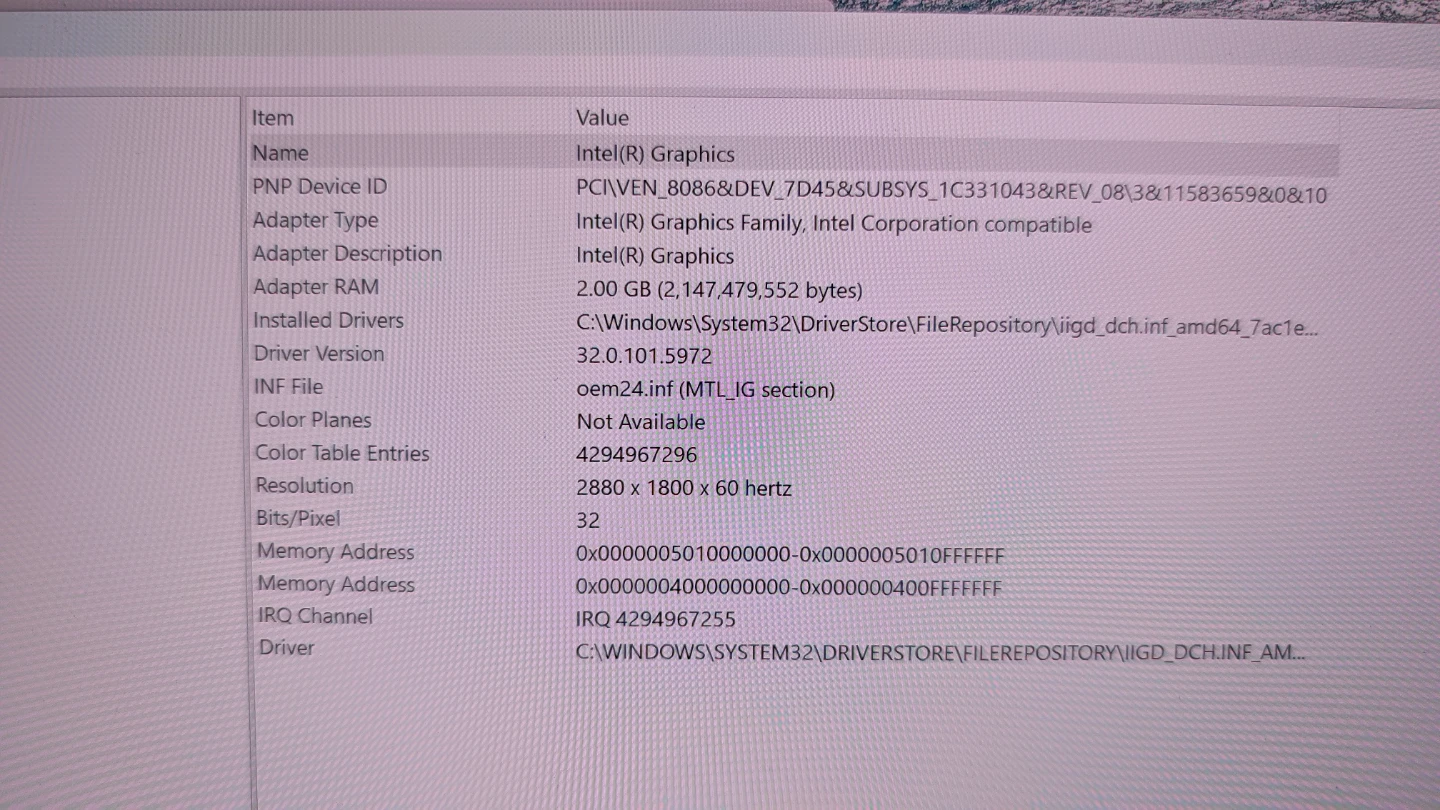This screenshot has height=810, width=1440.
Task: Select the oem24.inf (MTL_IG section) value
Action: [705, 389]
